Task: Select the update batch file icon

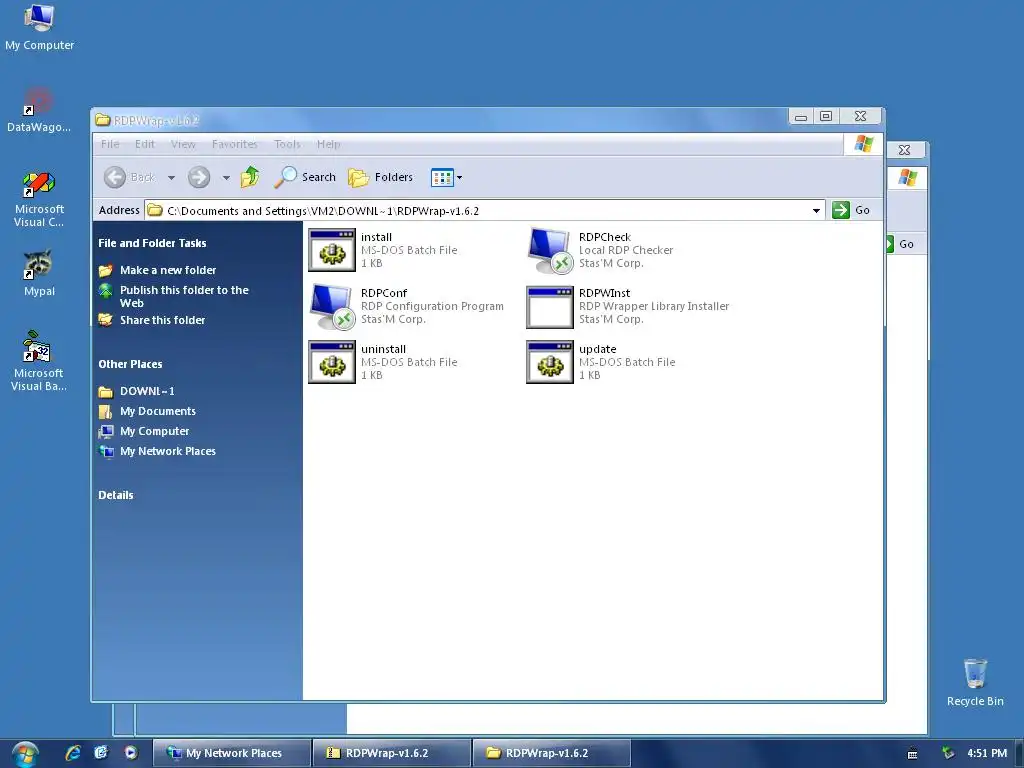Action: [x=550, y=362]
